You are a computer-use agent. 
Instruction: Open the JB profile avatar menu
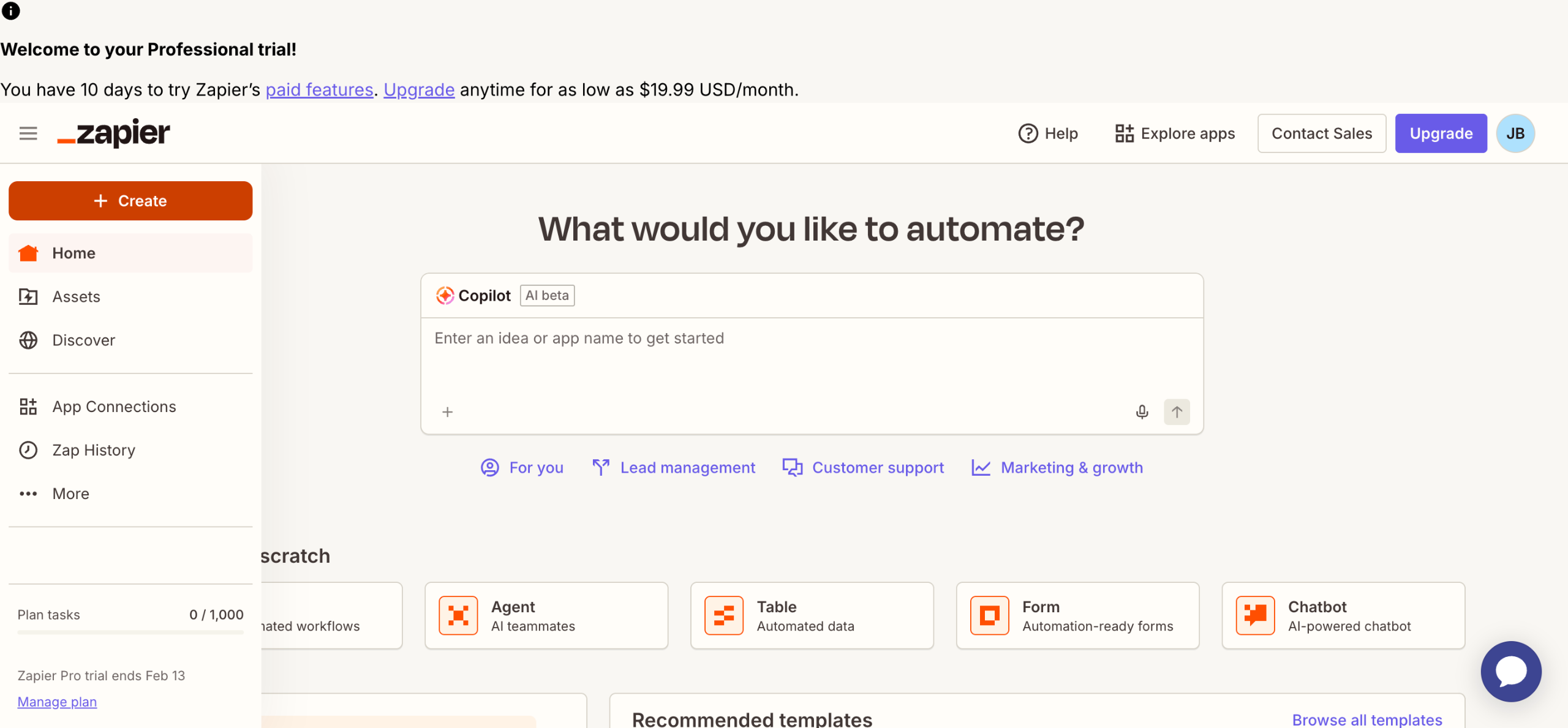pos(1515,133)
